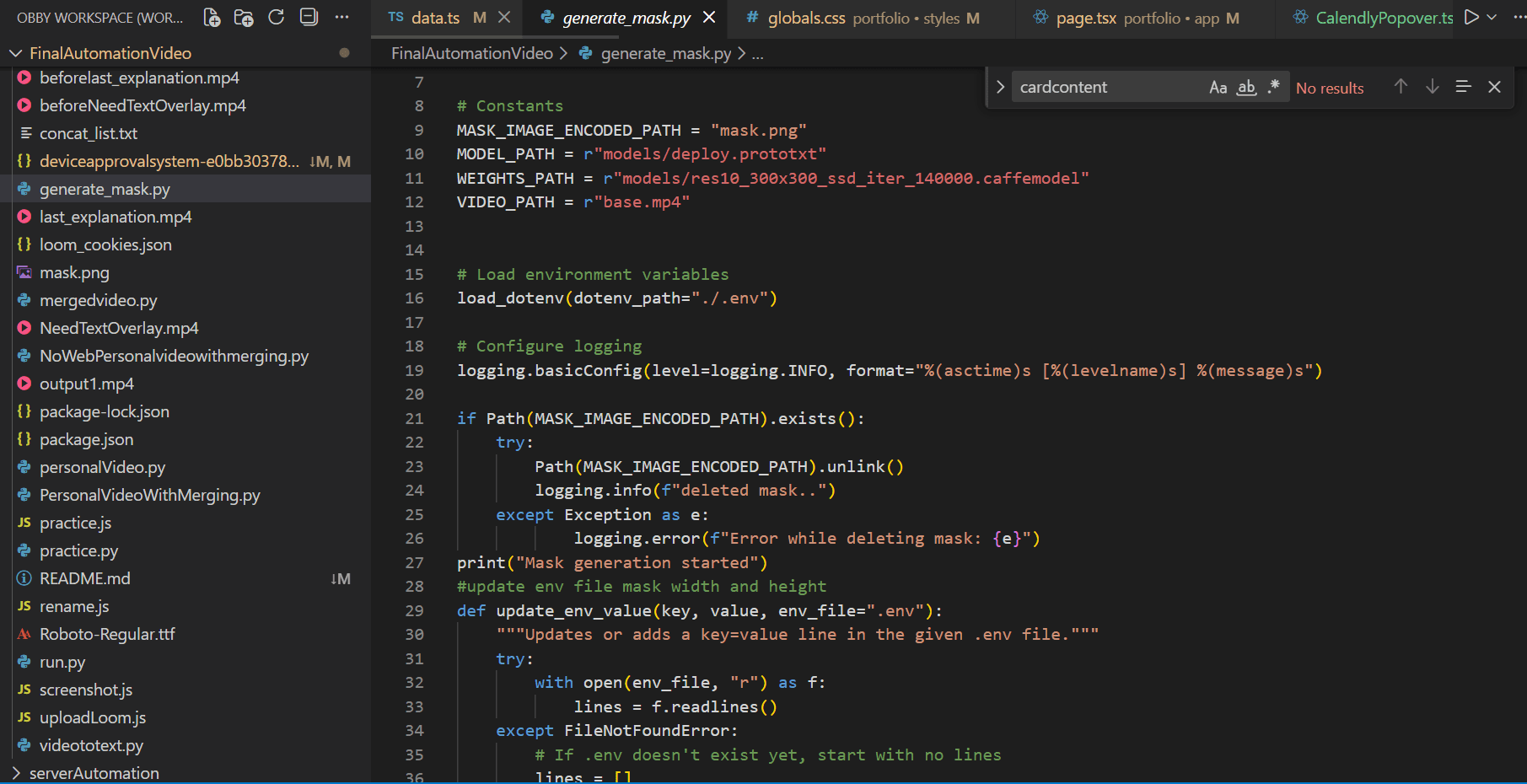The height and width of the screenshot is (784, 1527).
Task: Run the Python file with play button
Action: coord(1471,18)
